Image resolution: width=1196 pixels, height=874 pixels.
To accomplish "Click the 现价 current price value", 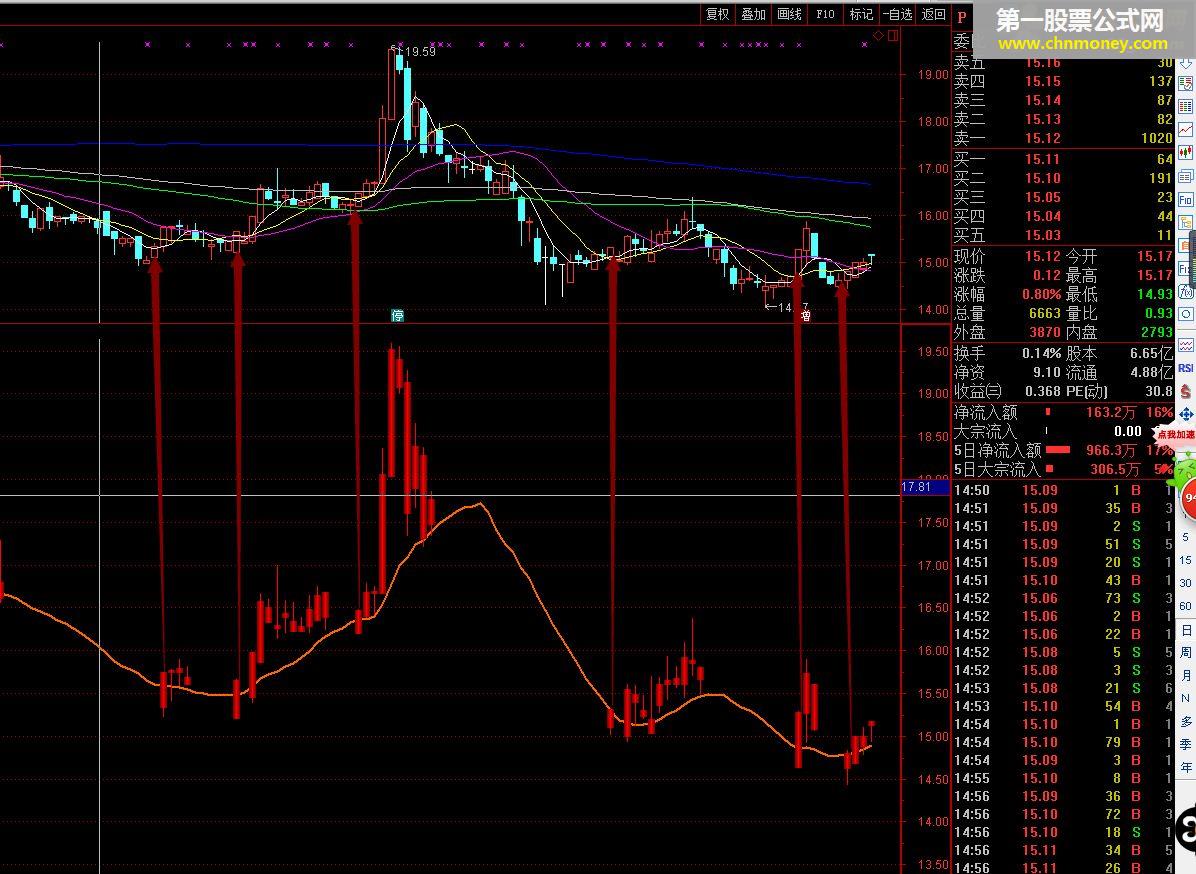I will tap(1043, 256).
